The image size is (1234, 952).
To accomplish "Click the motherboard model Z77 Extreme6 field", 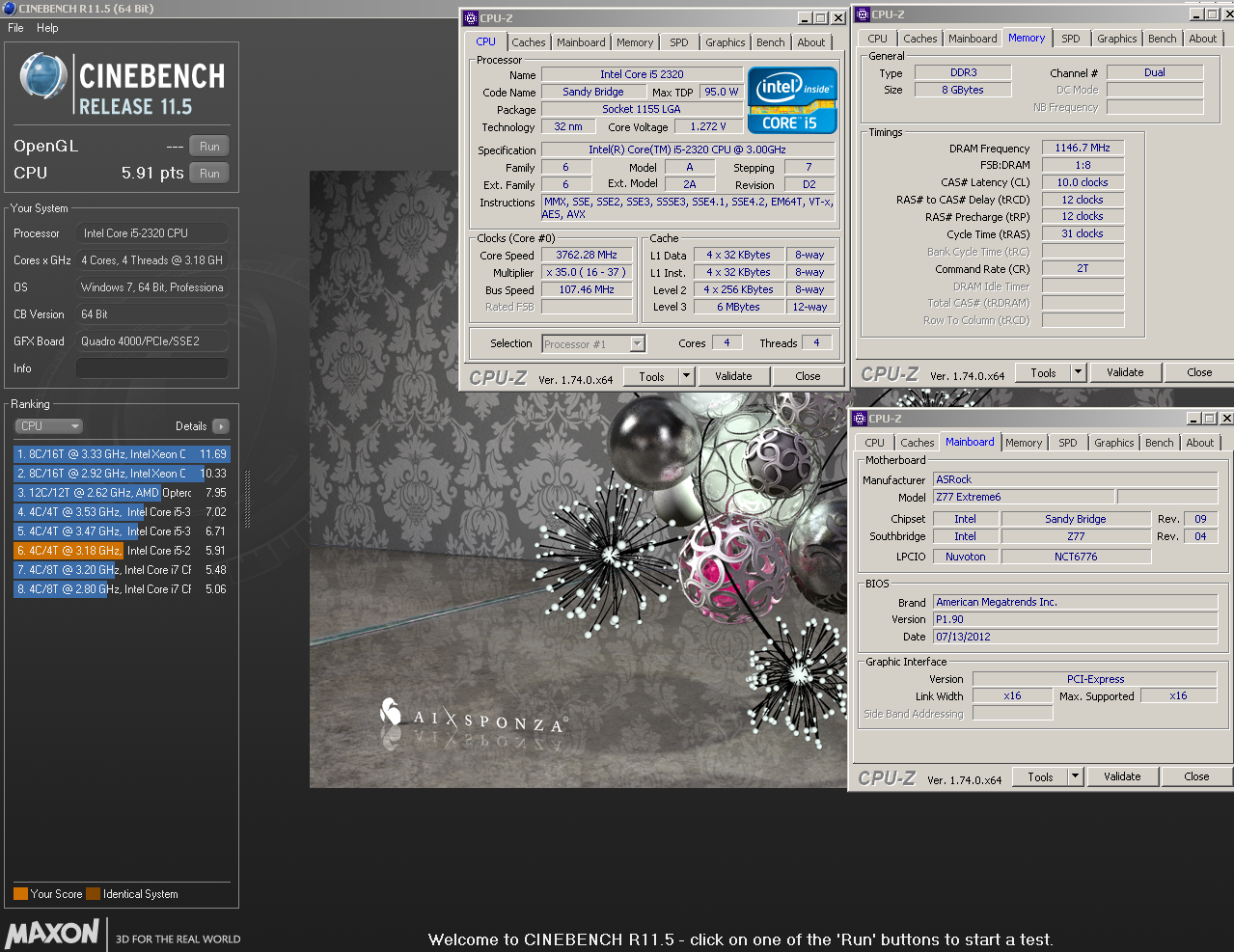I will click(1024, 498).
